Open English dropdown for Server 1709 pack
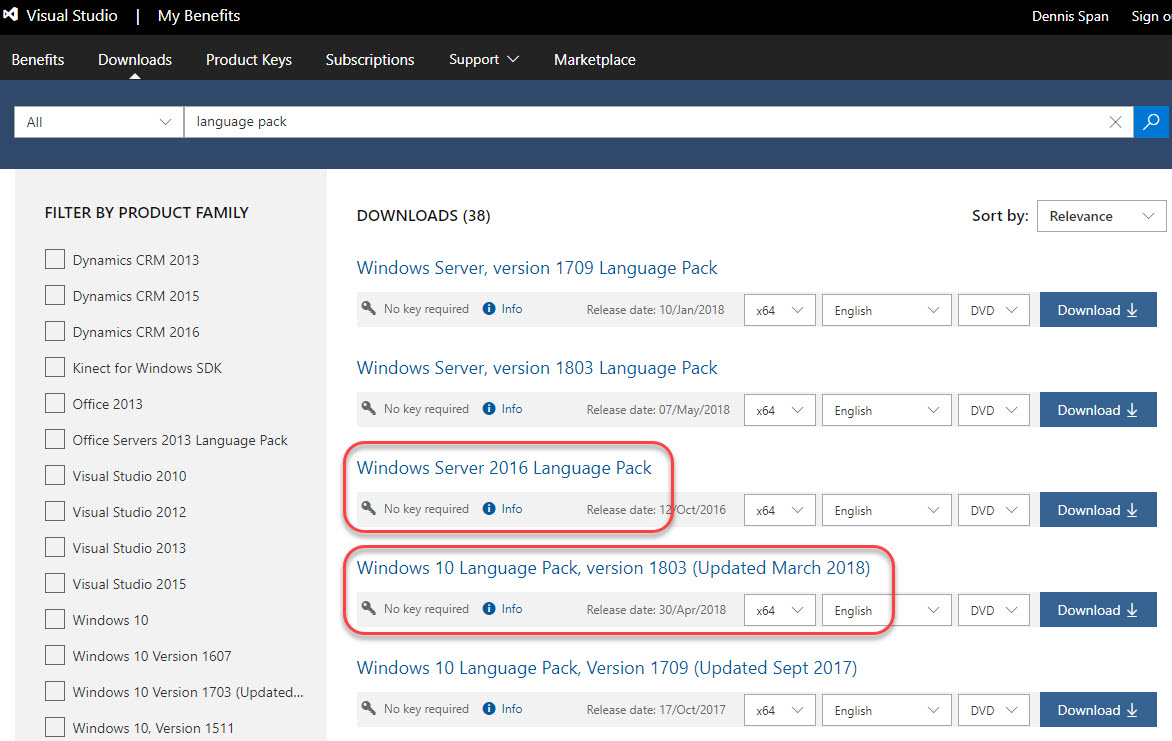 click(x=886, y=310)
